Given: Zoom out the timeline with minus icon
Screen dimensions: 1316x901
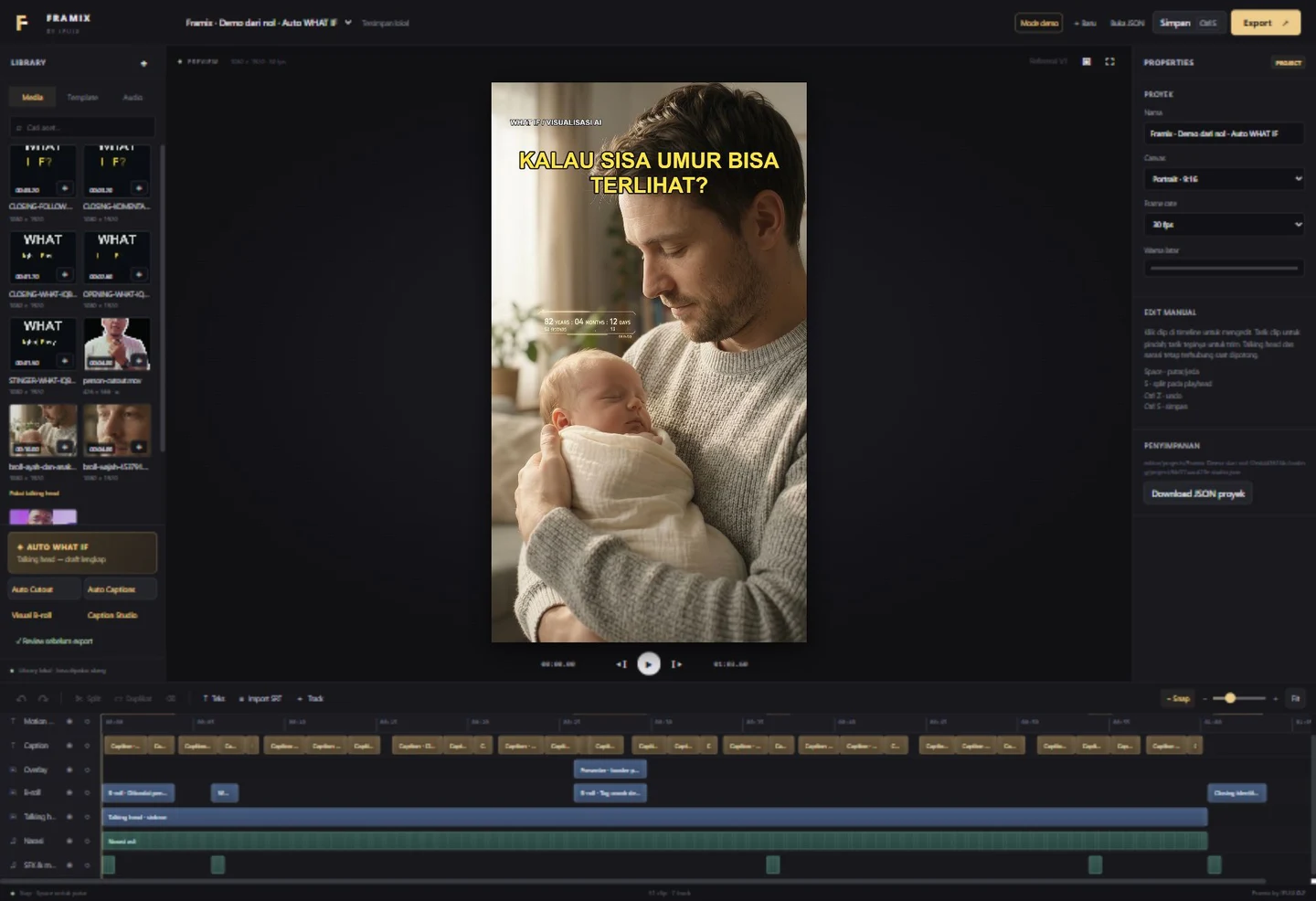Looking at the screenshot, I should tap(1205, 698).
